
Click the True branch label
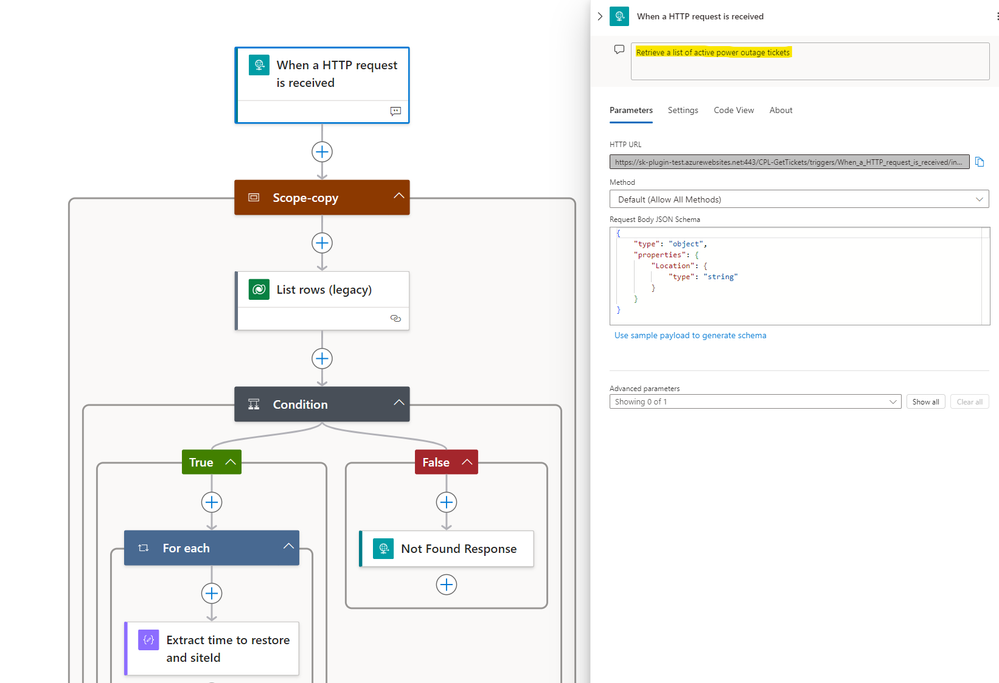(x=201, y=462)
